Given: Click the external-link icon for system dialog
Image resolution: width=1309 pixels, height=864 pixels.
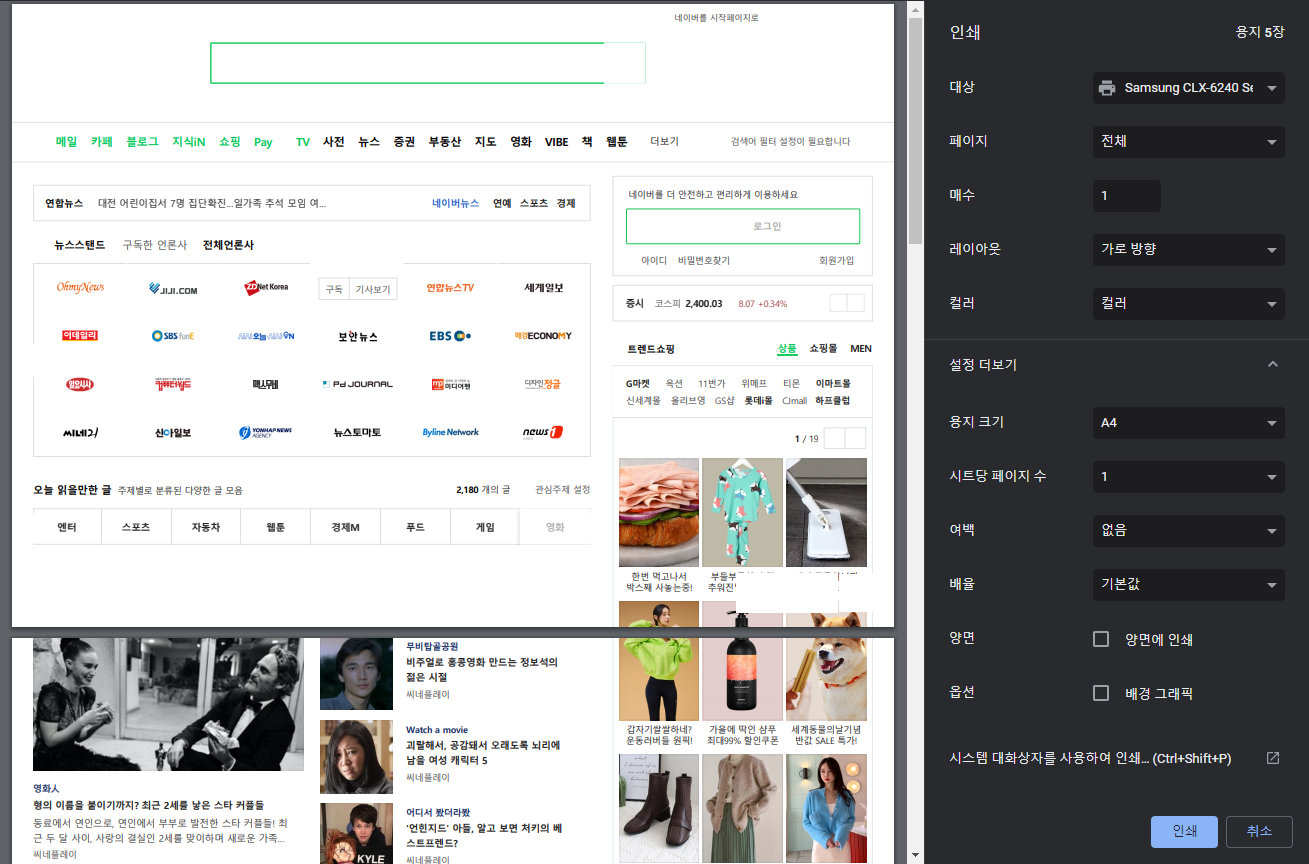Looking at the screenshot, I should pyautogui.click(x=1273, y=758).
